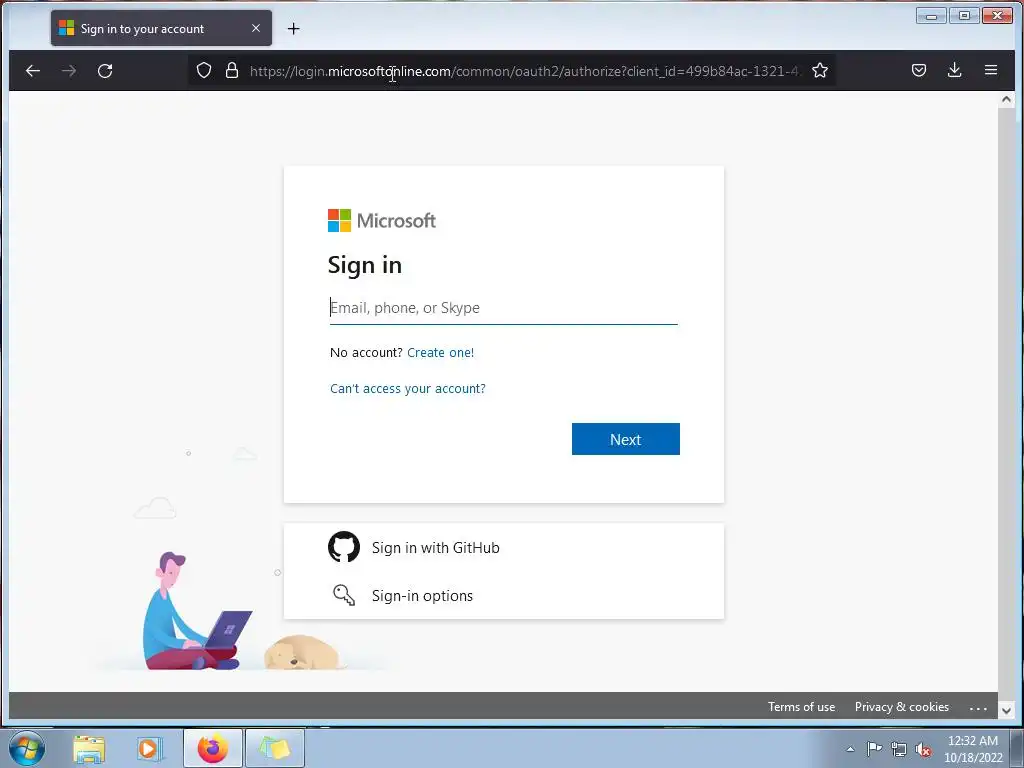Open Privacy & cookies link

pyautogui.click(x=902, y=707)
